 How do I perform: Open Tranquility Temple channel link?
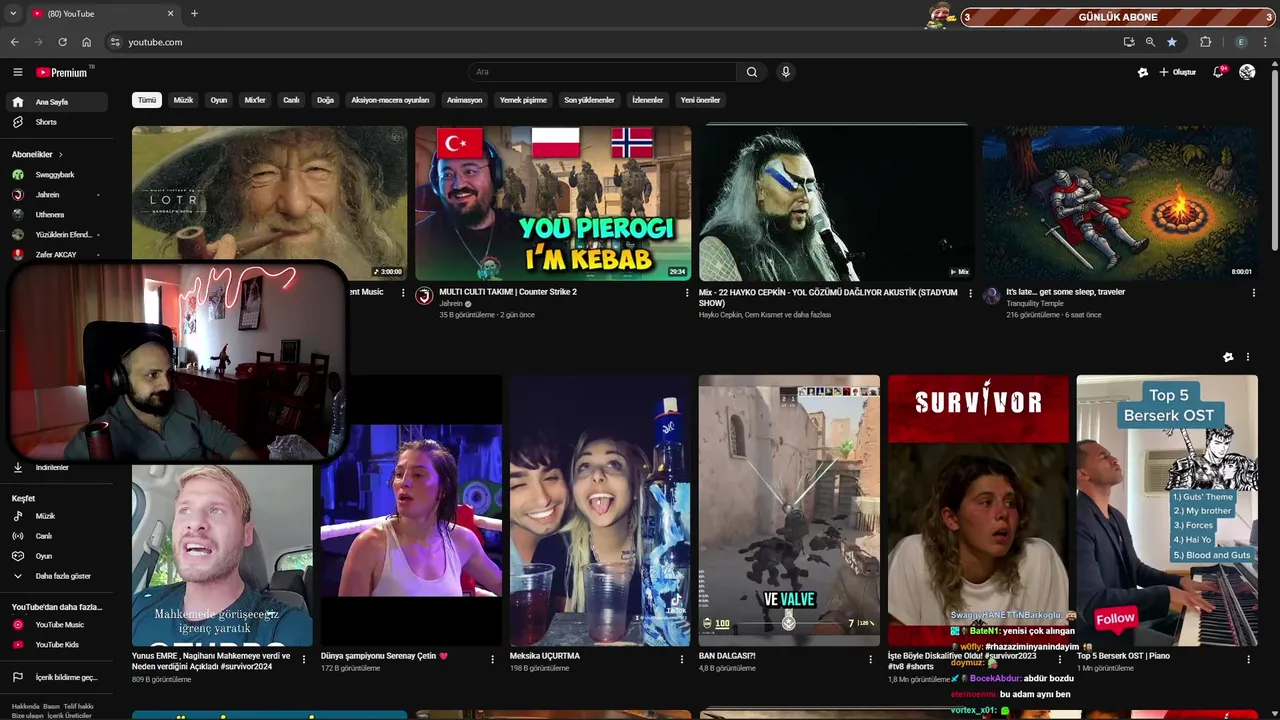pyautogui.click(x=1034, y=304)
